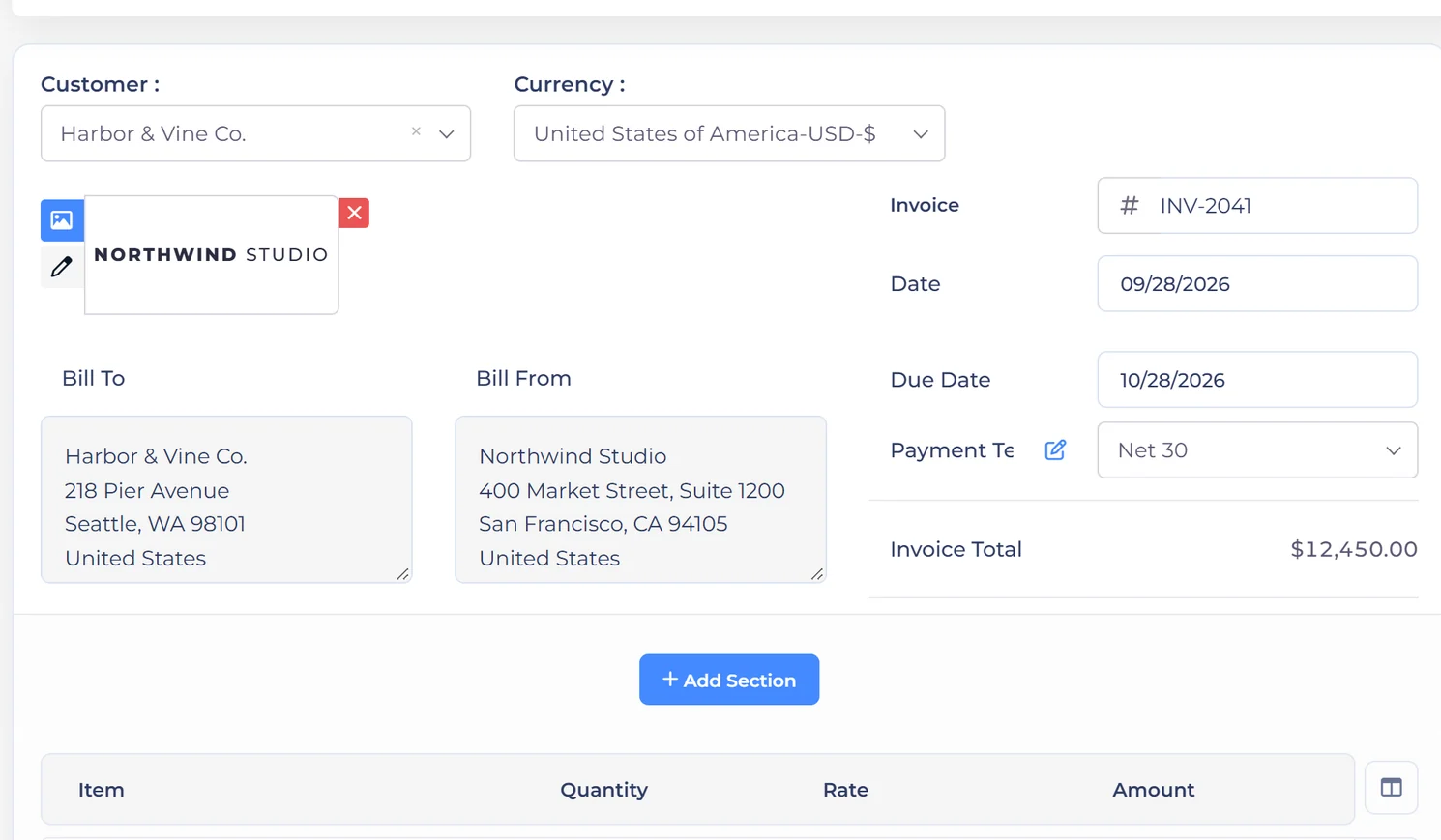Select the Due Date field 10/28/2026
Viewport: 1441px width, 840px height.
point(1257,379)
